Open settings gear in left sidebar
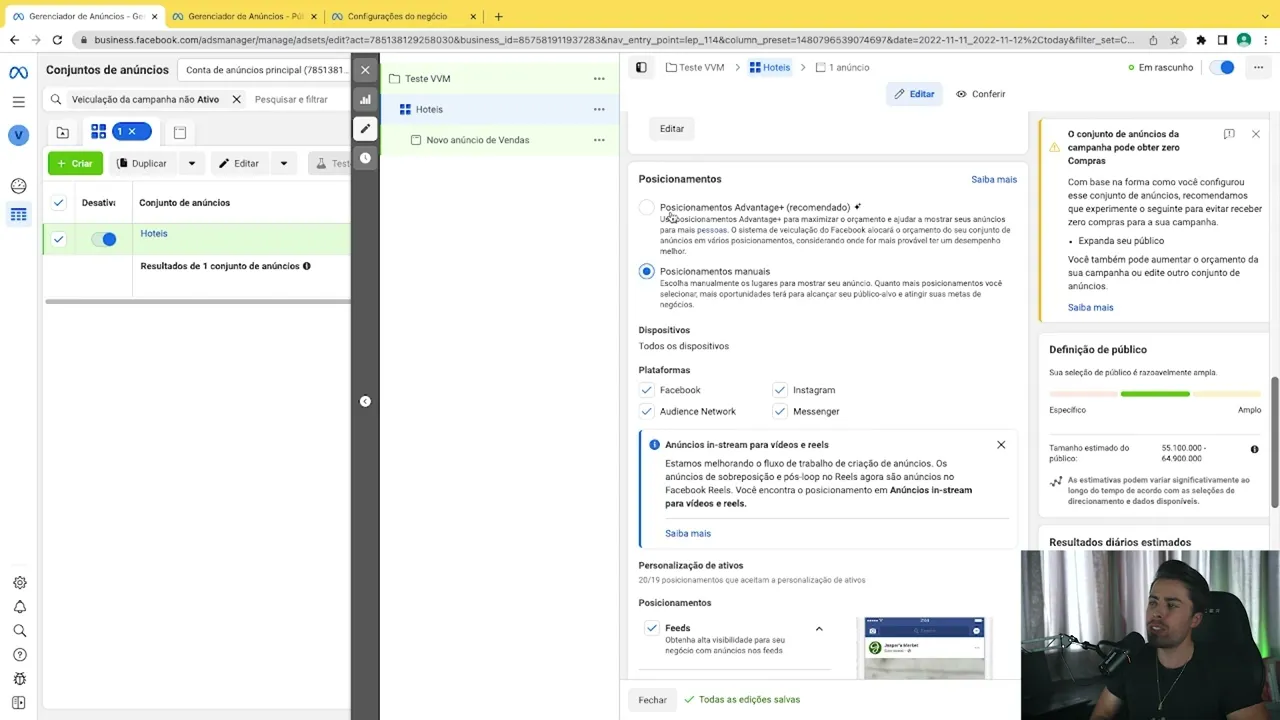The height and width of the screenshot is (720, 1280). 19,583
